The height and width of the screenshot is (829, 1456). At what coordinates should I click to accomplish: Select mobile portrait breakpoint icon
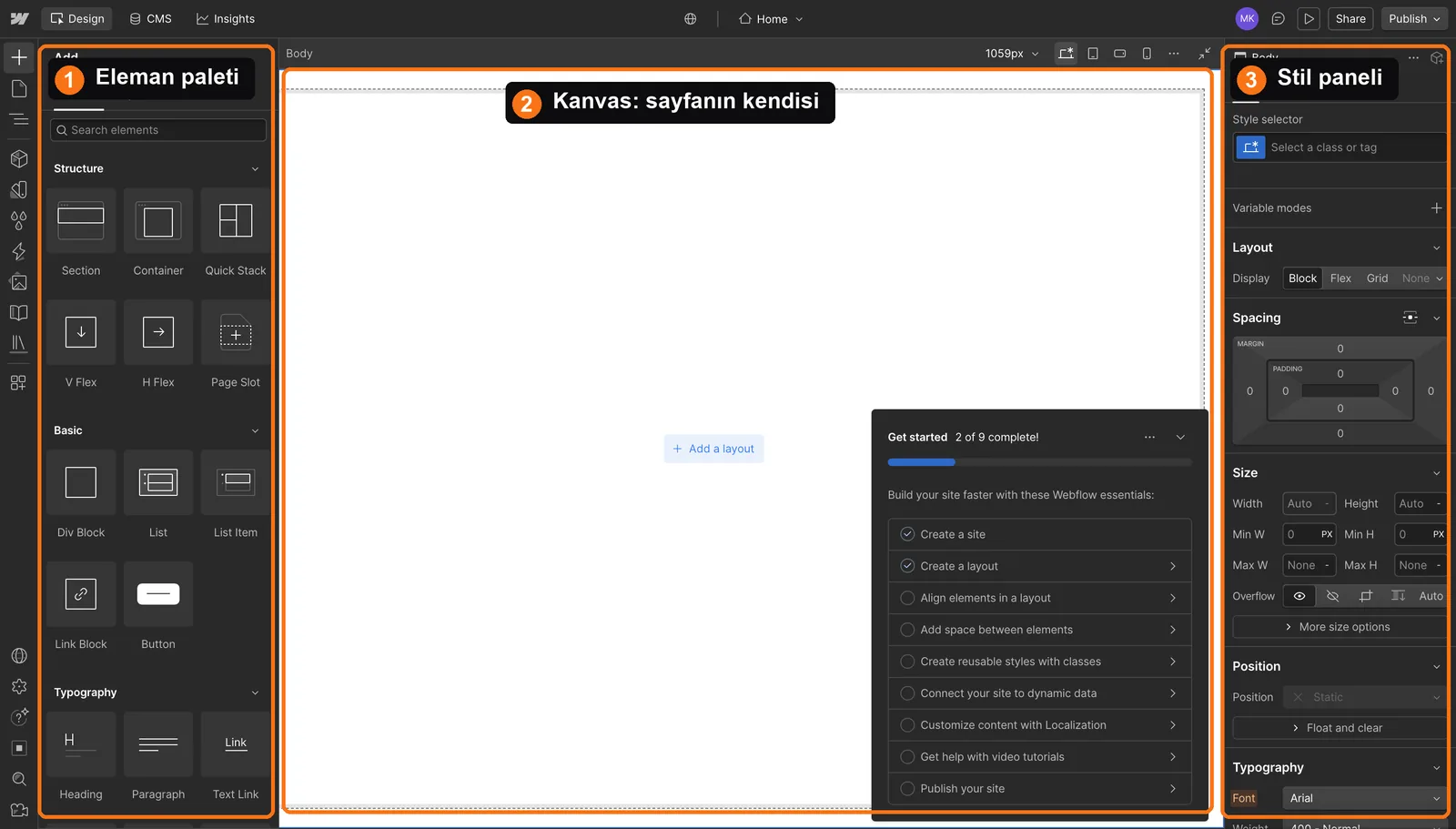pos(1147,54)
